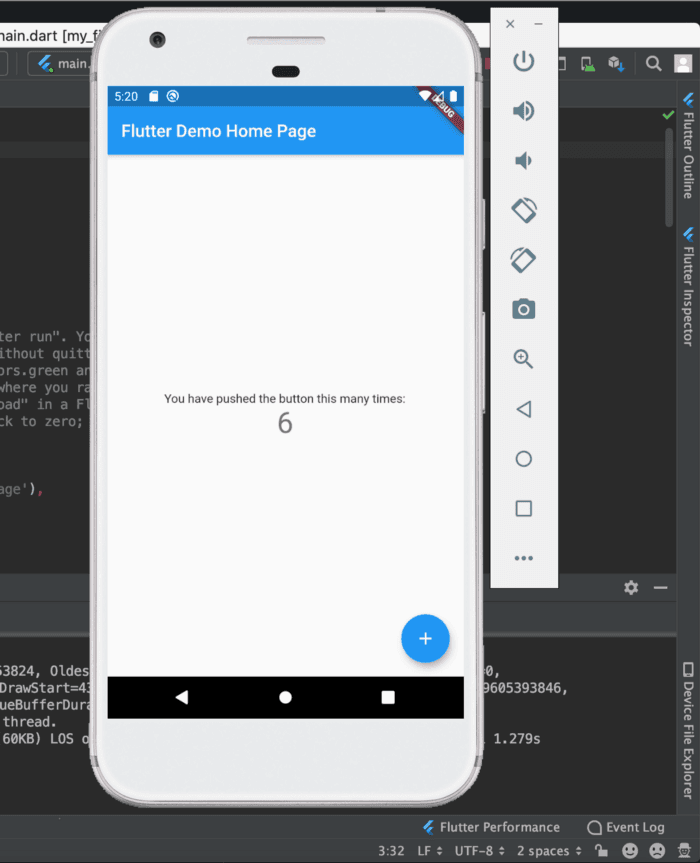Open the LF line separator dropdown
This screenshot has width=700, height=863.
pos(430,851)
